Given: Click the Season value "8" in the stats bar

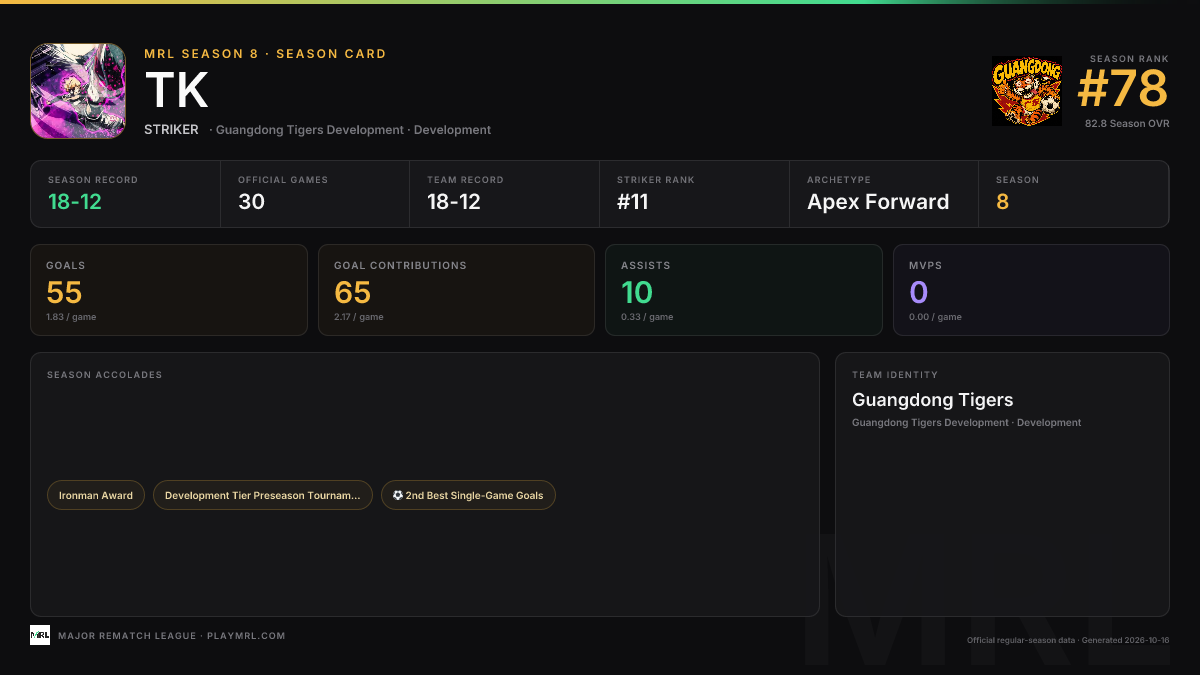Looking at the screenshot, I should click(x=1002, y=201).
